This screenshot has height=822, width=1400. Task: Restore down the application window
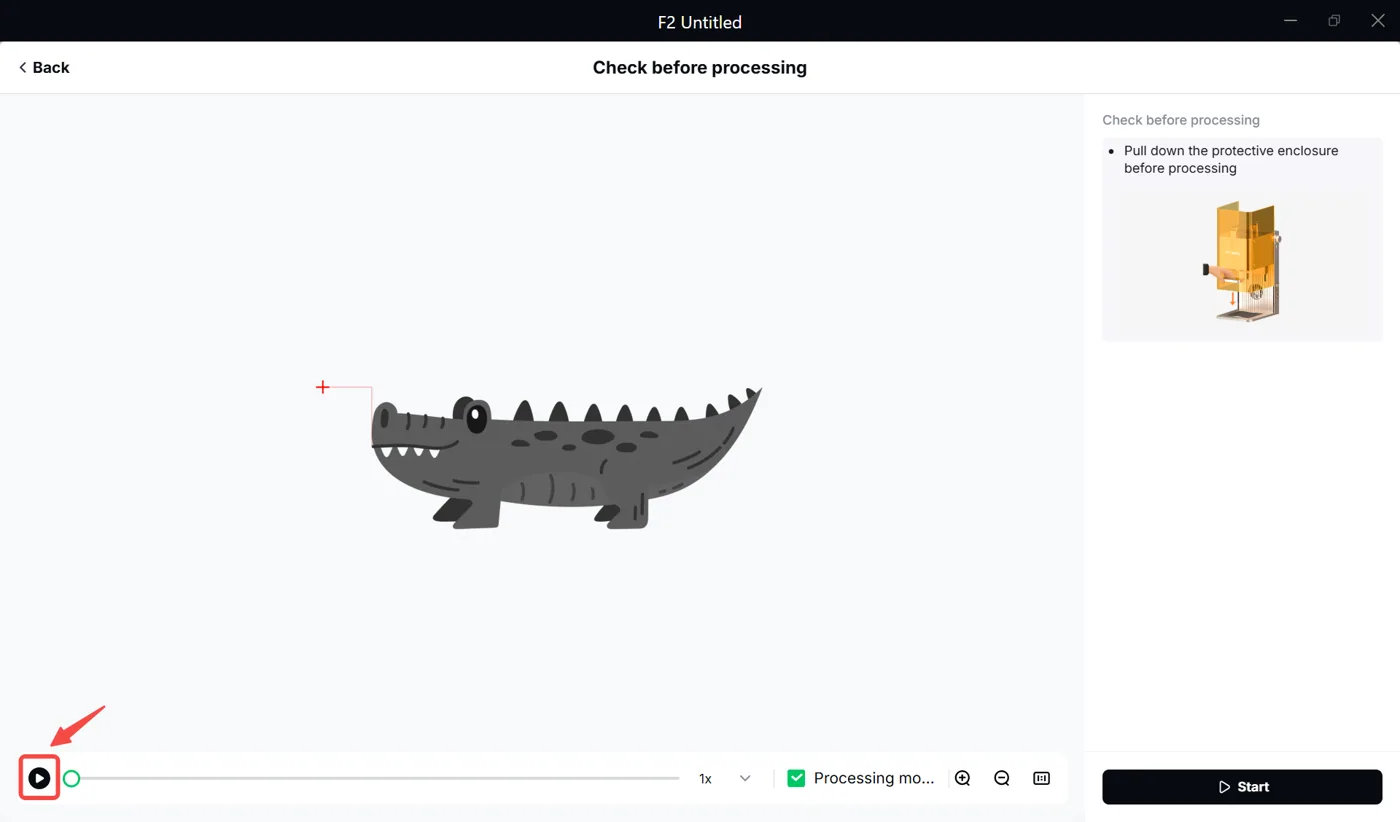pos(1334,21)
